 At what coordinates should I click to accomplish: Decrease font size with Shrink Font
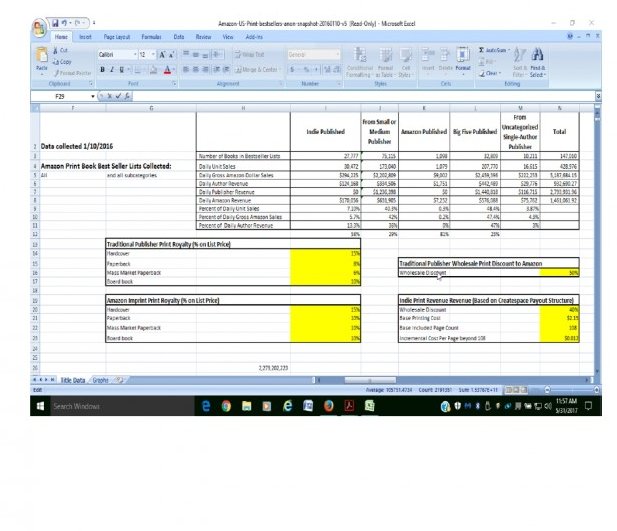click(171, 55)
